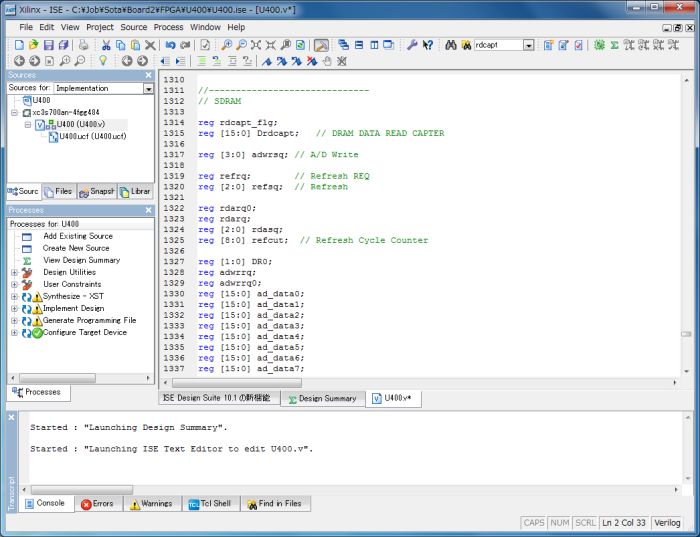Click the Print icon

[83, 45]
